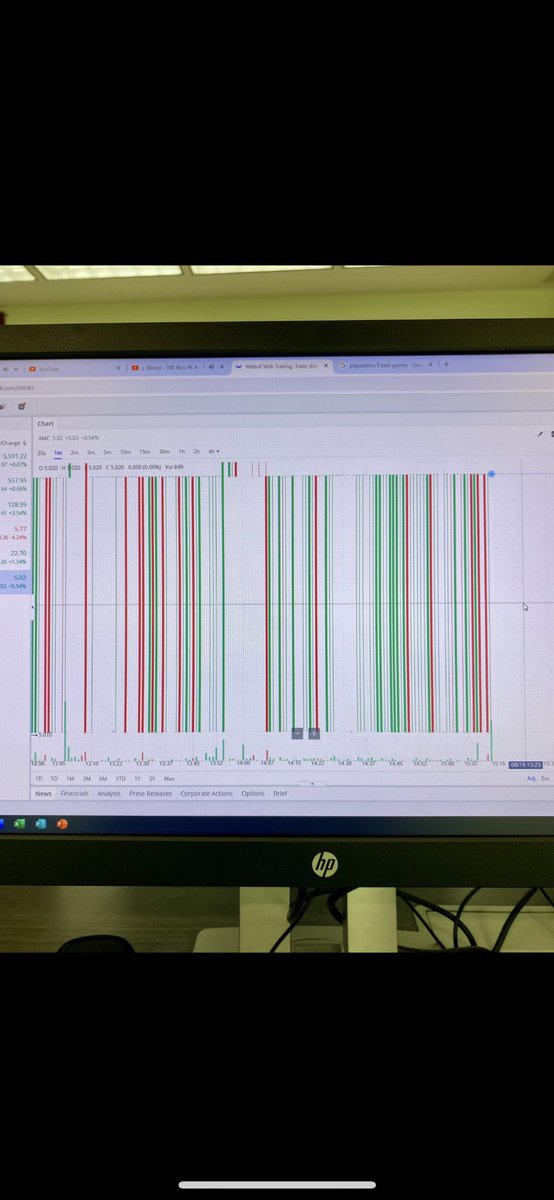This screenshot has height=1200, width=554.
Task: Zoom in chart with plus button
Action: click(x=314, y=733)
